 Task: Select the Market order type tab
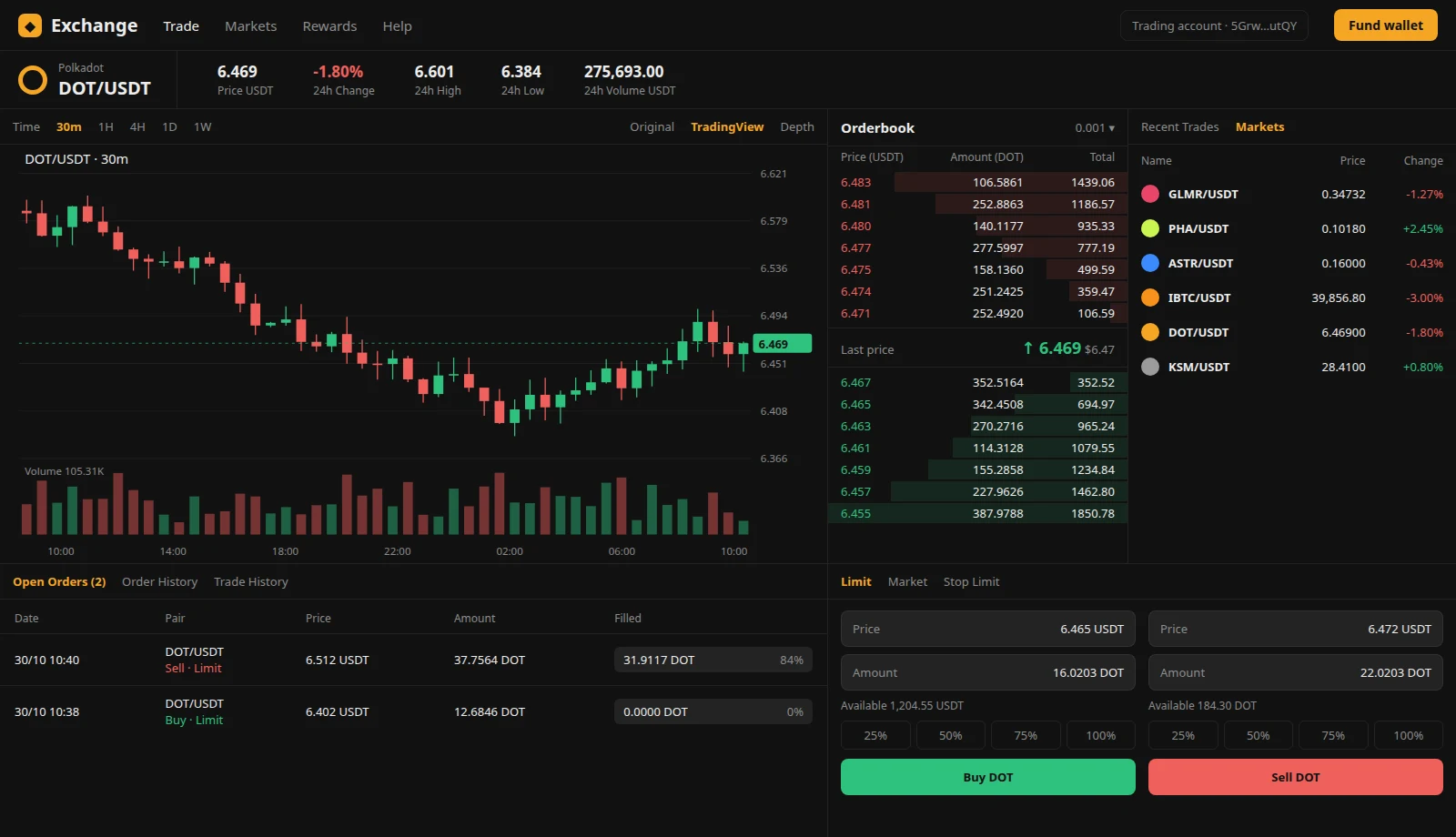click(x=907, y=582)
